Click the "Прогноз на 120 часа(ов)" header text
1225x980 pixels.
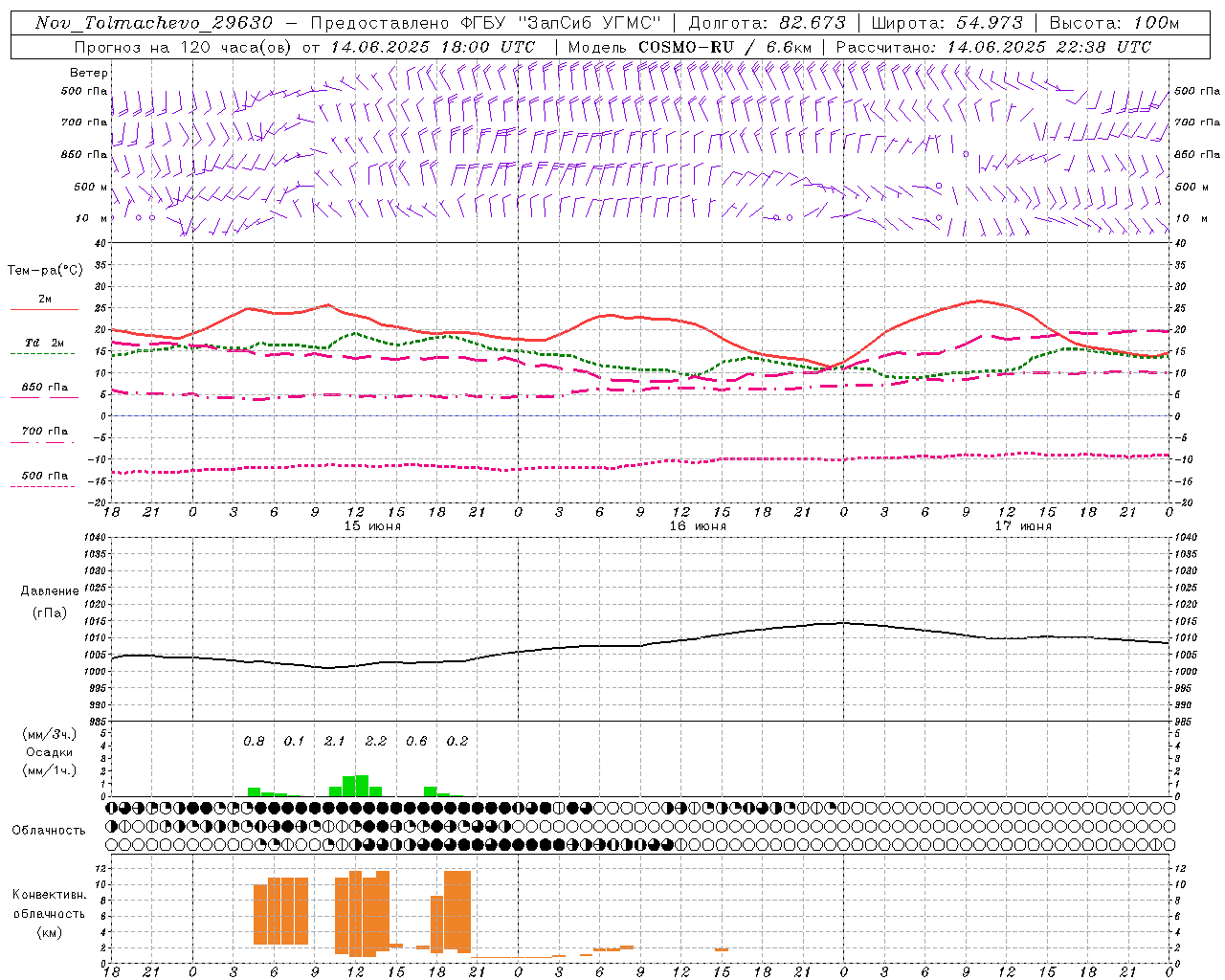[184, 47]
